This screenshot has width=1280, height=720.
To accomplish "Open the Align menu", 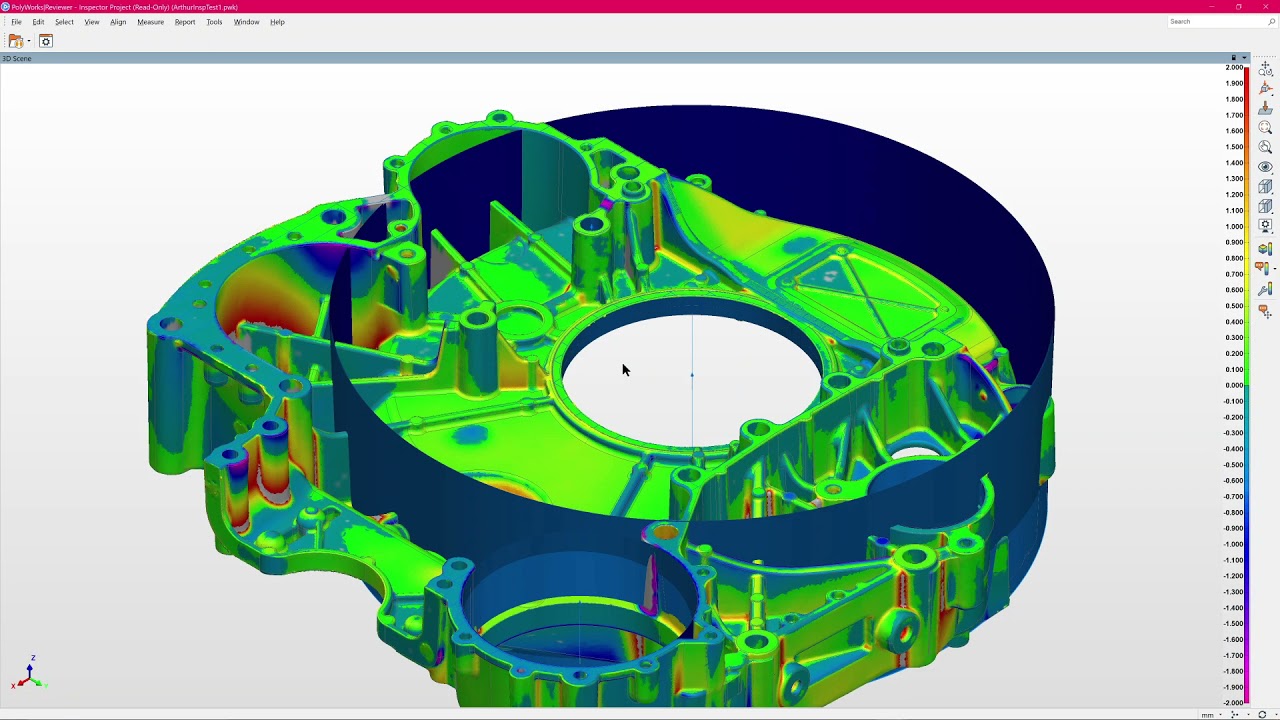I will [118, 22].
